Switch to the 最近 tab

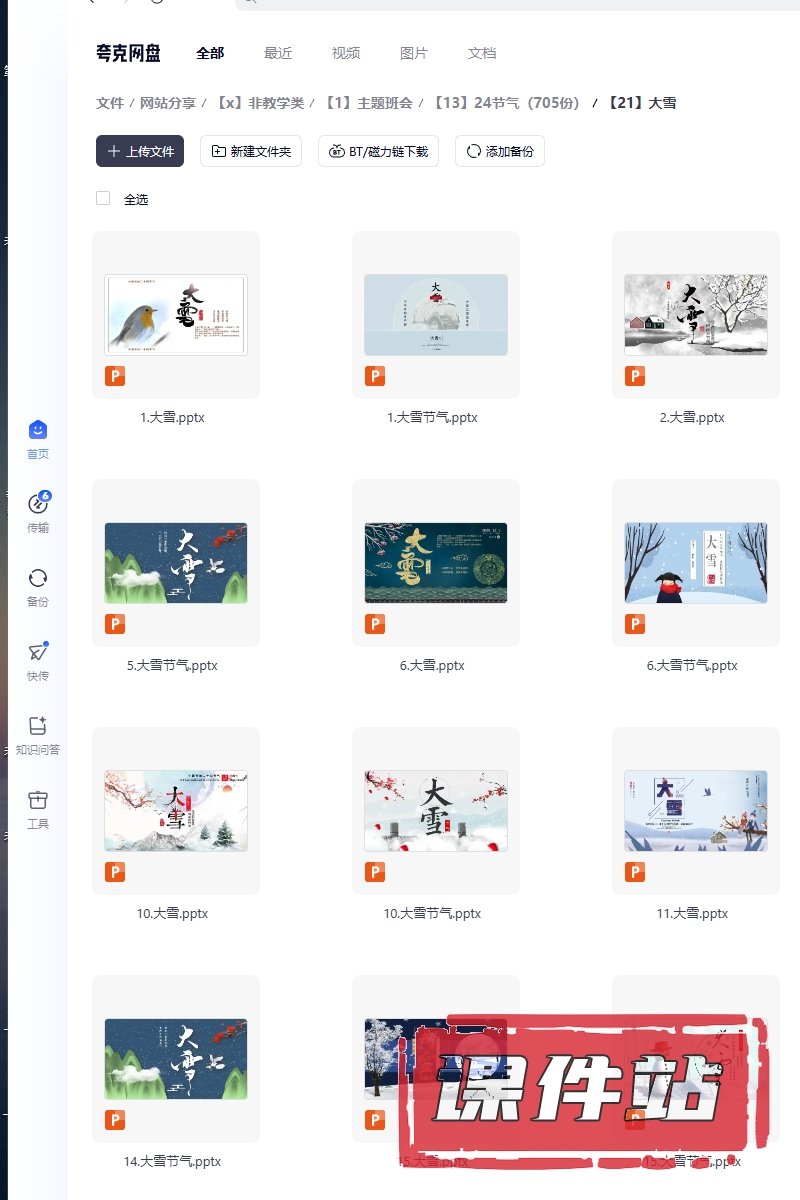[x=278, y=53]
